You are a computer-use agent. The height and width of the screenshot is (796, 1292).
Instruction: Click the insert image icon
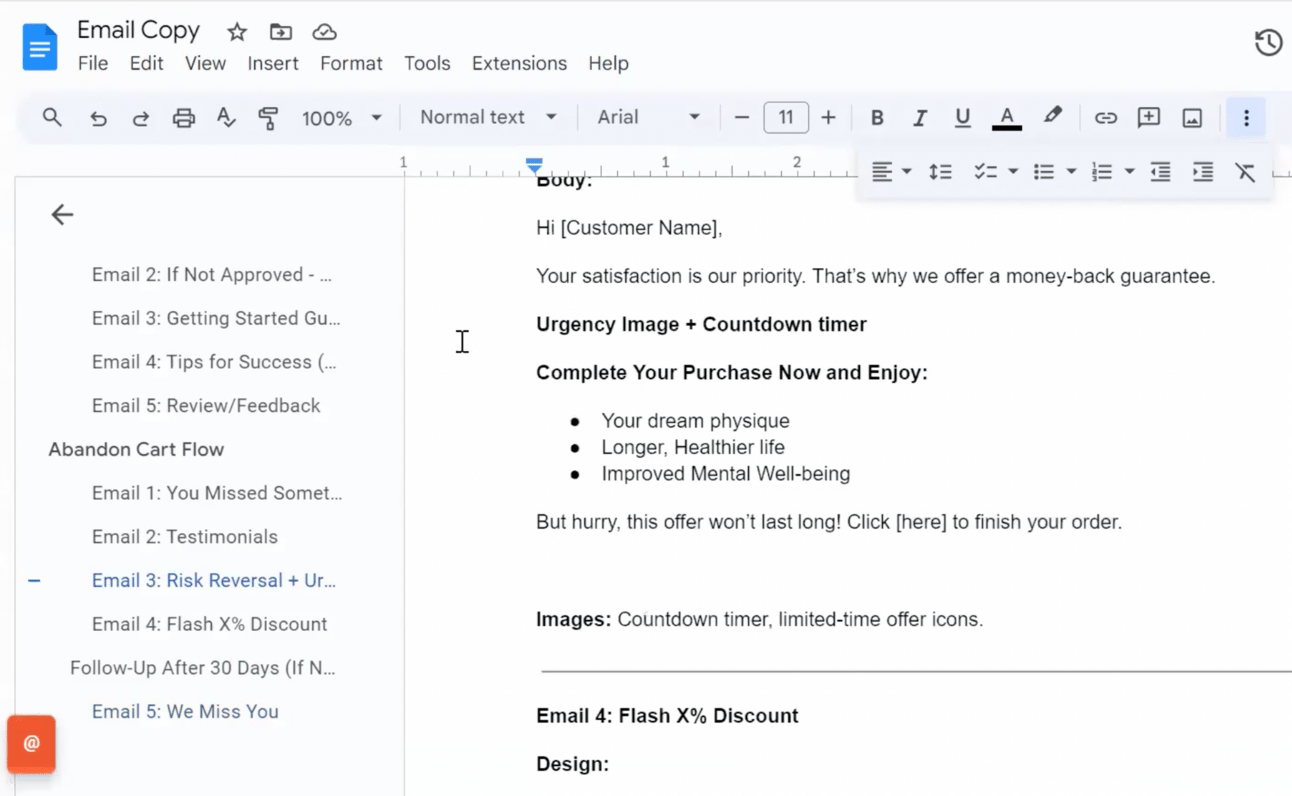click(1192, 118)
